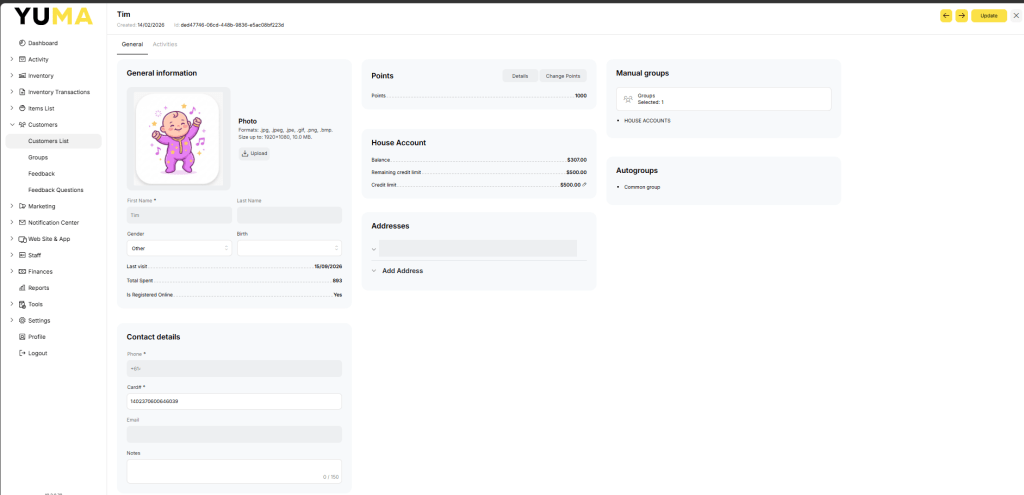
Task: Open Feedback Questions menu item
Action: coord(56,190)
